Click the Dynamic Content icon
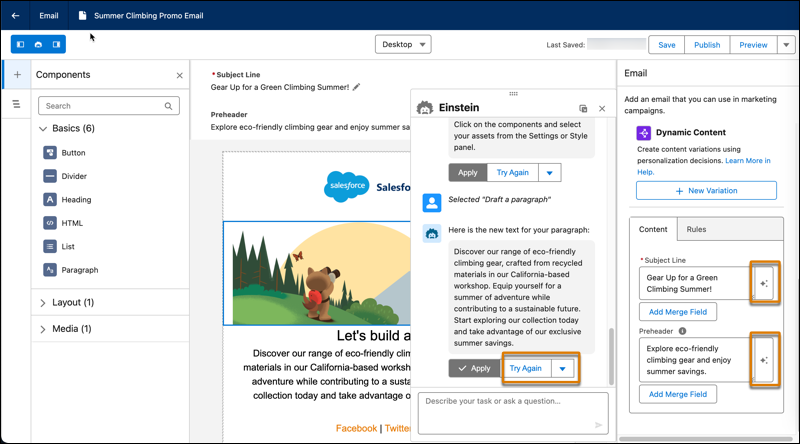This screenshot has height=444, width=800. click(643, 133)
